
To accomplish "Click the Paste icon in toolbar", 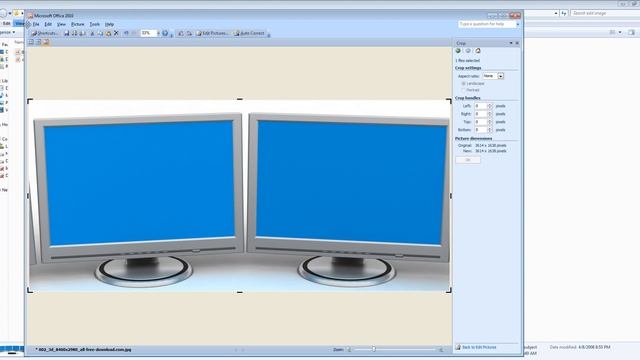I will 109,33.
